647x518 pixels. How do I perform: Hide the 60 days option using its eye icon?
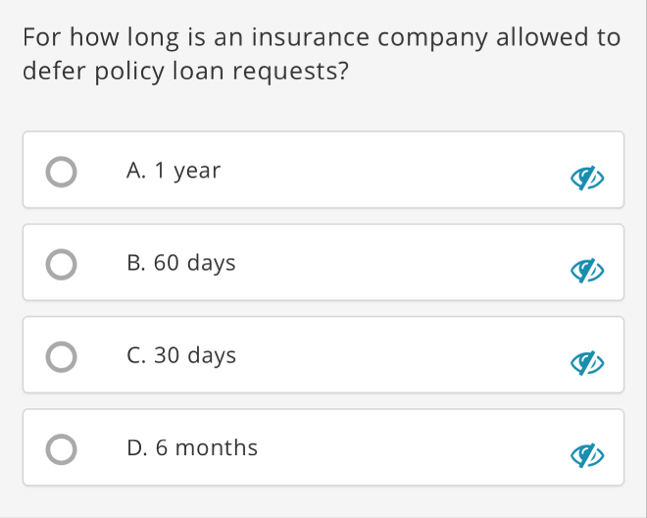tap(587, 270)
